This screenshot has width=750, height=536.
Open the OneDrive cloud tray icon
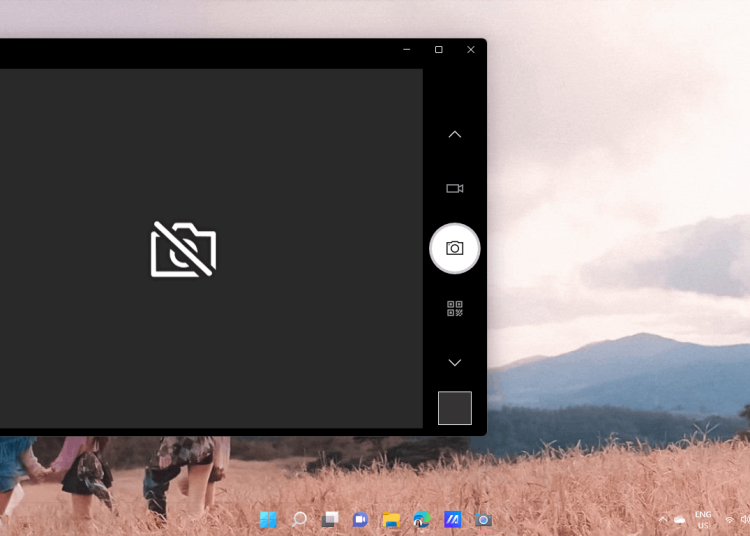tap(679, 520)
